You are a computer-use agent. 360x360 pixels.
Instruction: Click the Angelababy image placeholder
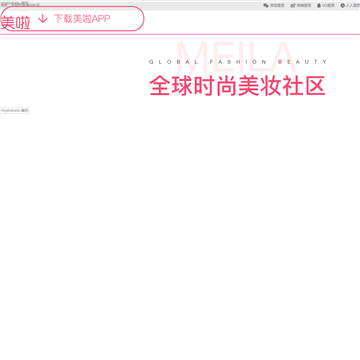point(15,110)
